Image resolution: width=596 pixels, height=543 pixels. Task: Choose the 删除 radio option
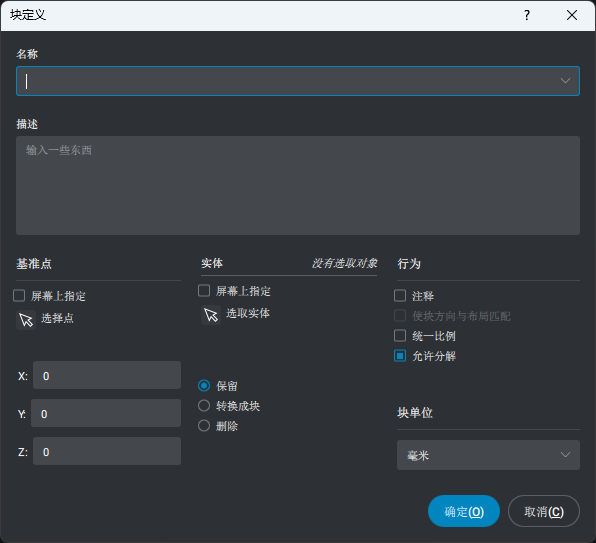pos(204,426)
